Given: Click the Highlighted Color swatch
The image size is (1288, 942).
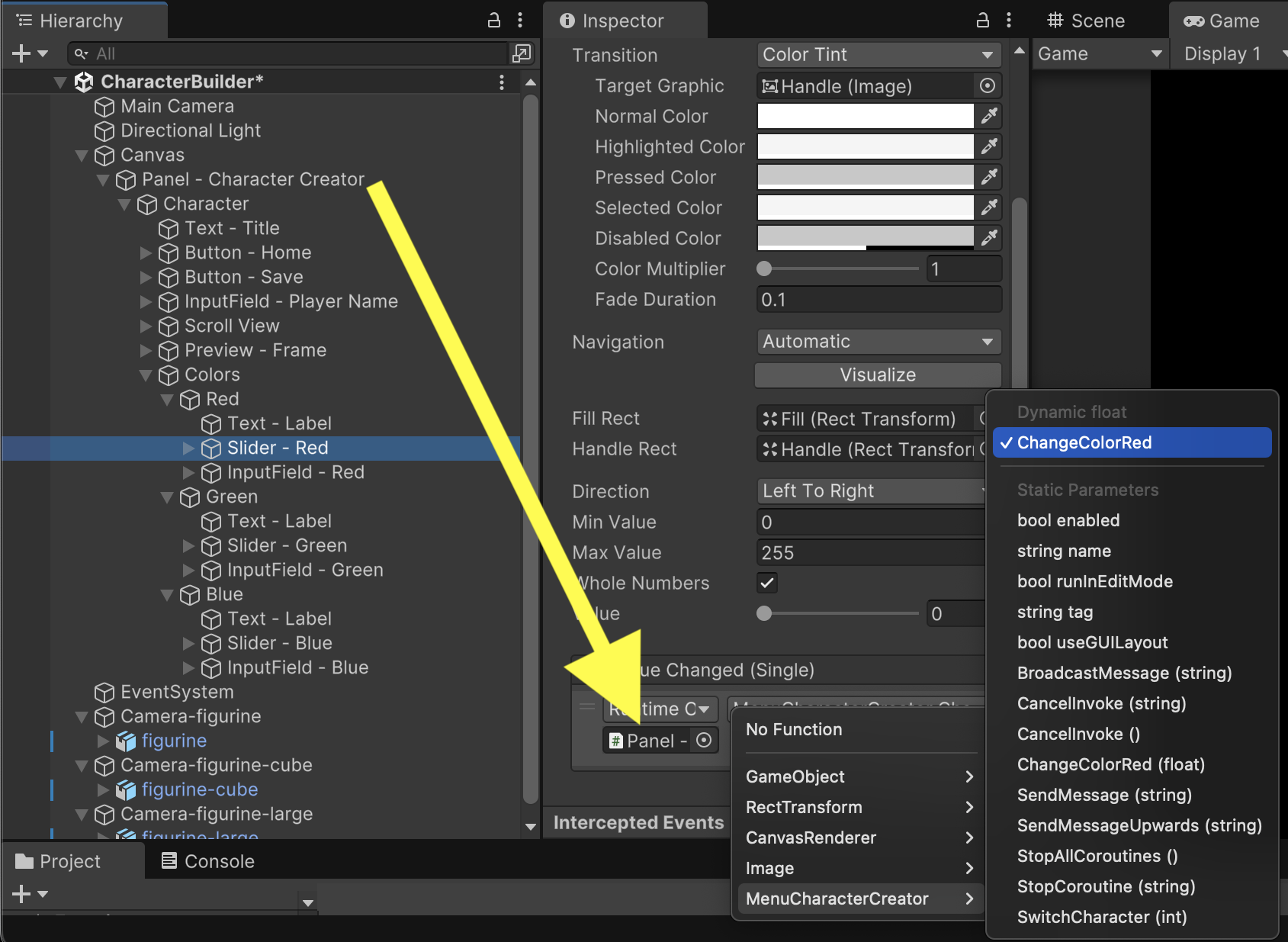Looking at the screenshot, I should [x=865, y=146].
